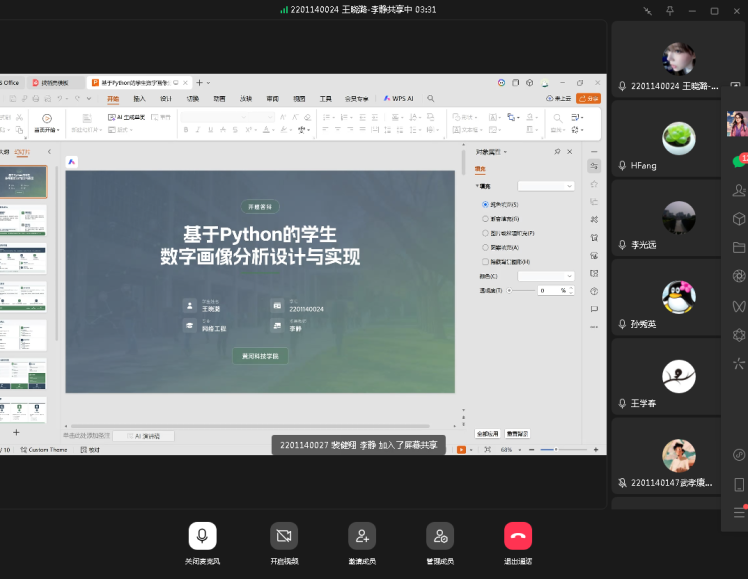Start slideshow from orange status bar button

point(462,450)
